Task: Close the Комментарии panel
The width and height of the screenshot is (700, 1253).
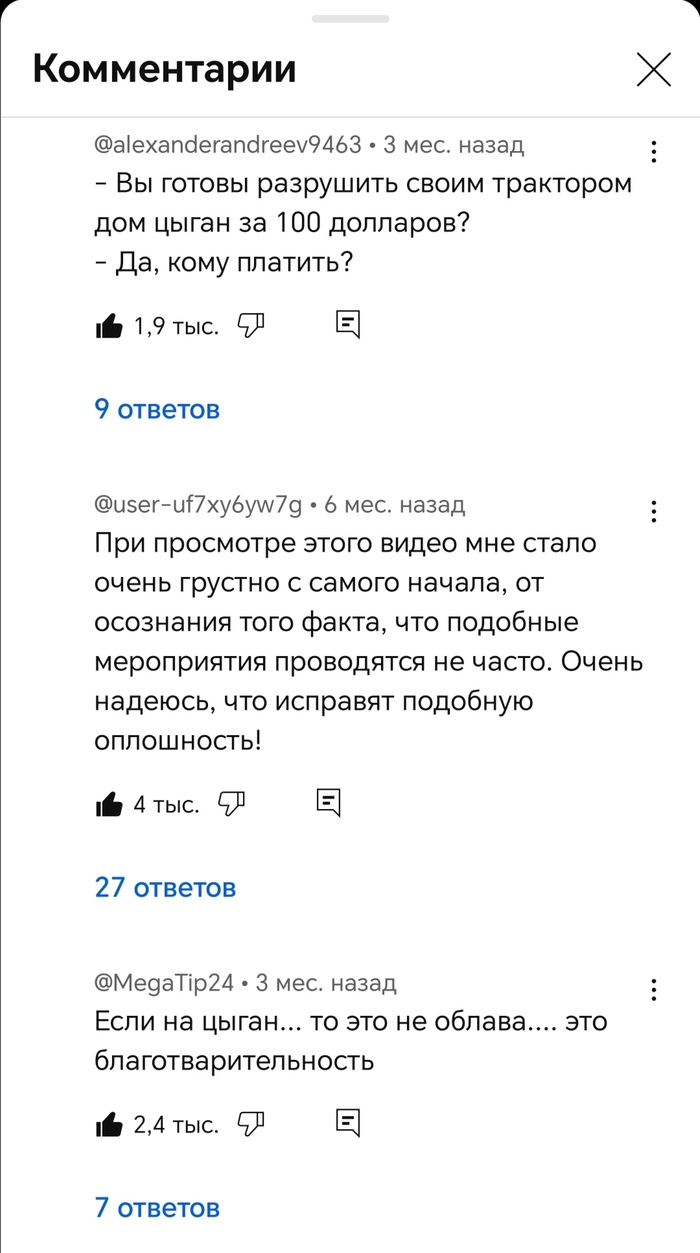Action: [x=654, y=69]
